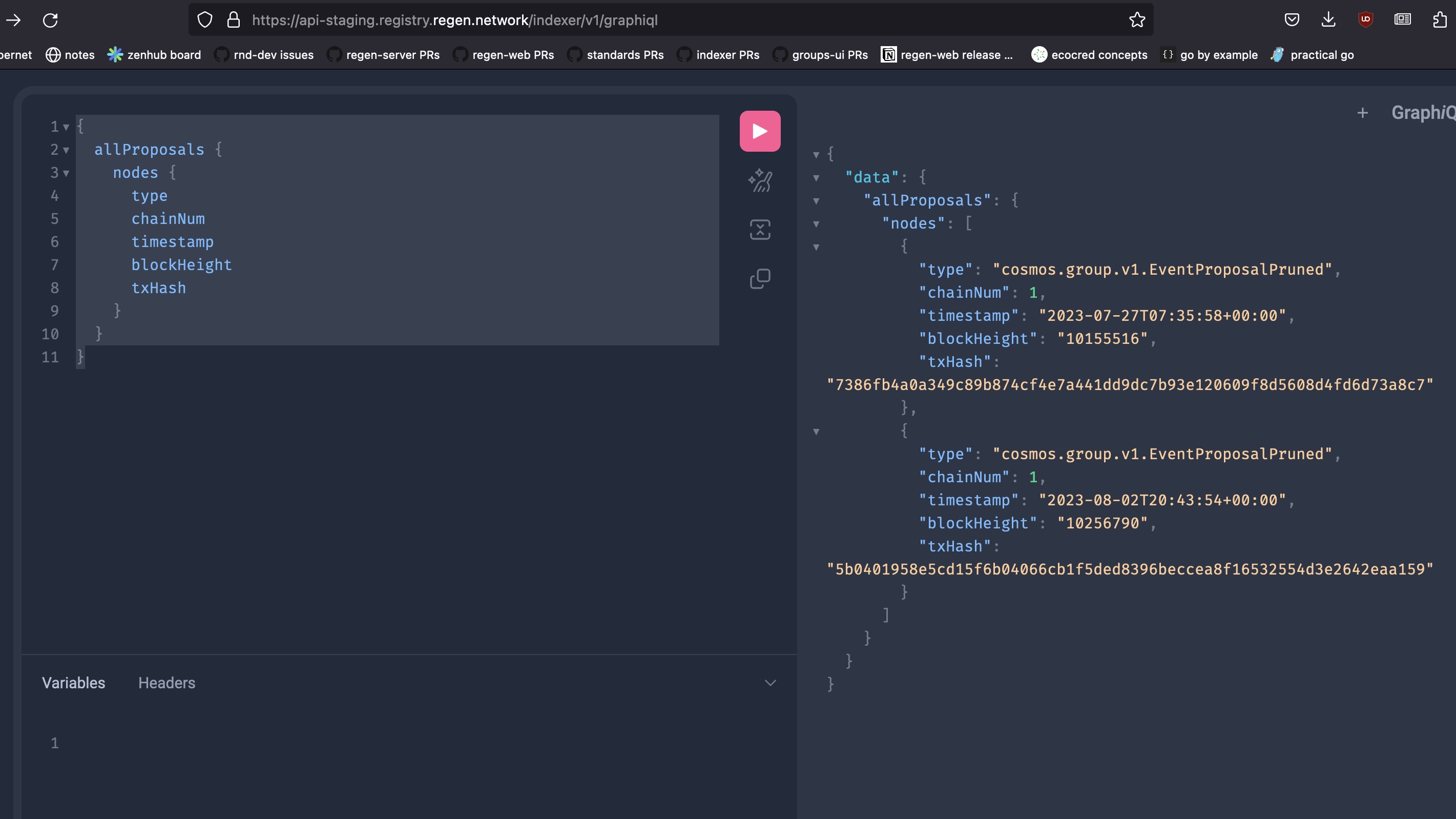Click blockHeight field in query editor
This screenshot has height=819, width=1456.
(x=181, y=264)
